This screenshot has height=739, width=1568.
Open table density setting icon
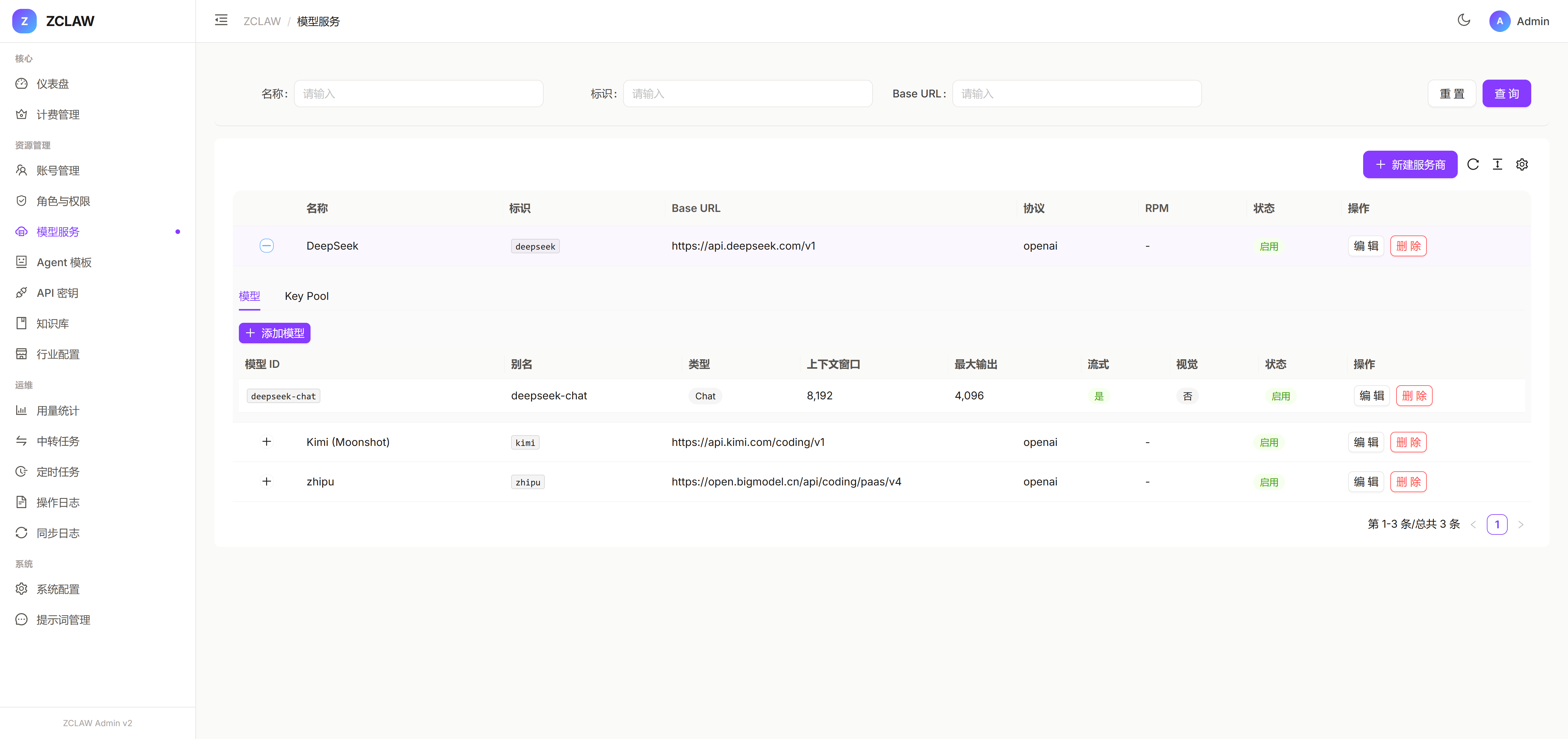click(x=1497, y=164)
